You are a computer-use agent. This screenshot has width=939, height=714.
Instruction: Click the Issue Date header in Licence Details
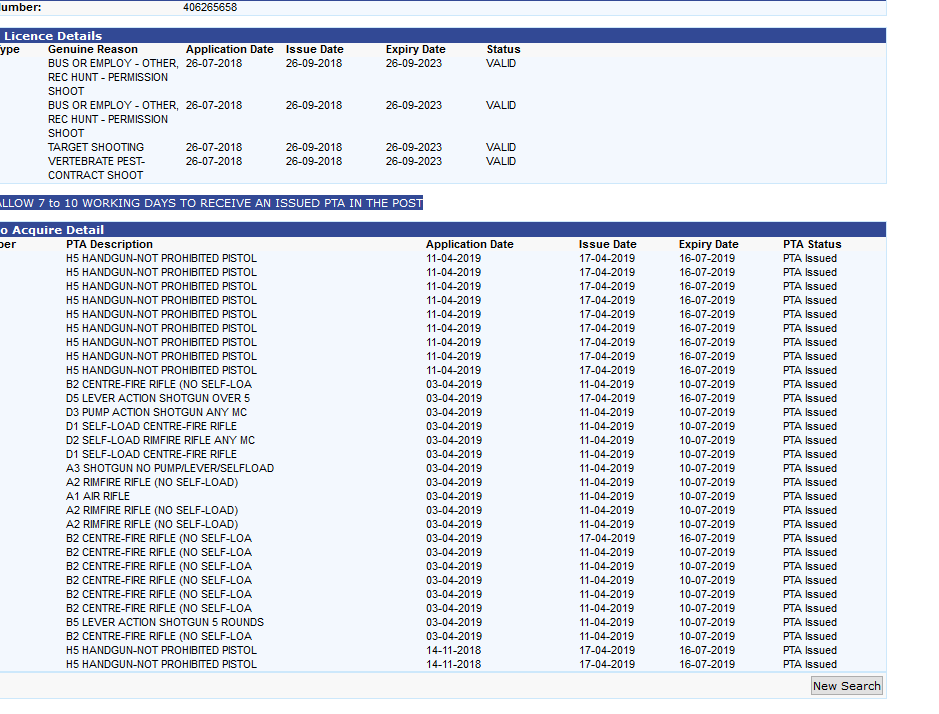pyautogui.click(x=314, y=49)
